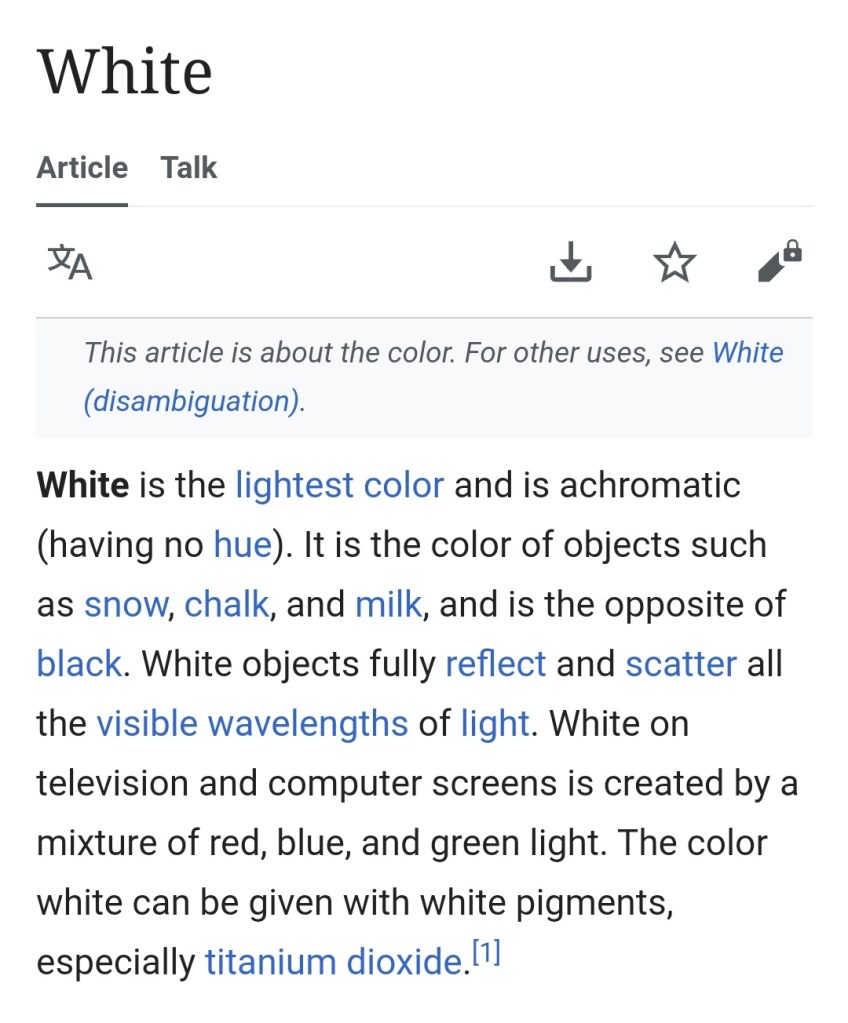Open the visible wavelengths link
The height and width of the screenshot is (1023, 848).
point(252,723)
